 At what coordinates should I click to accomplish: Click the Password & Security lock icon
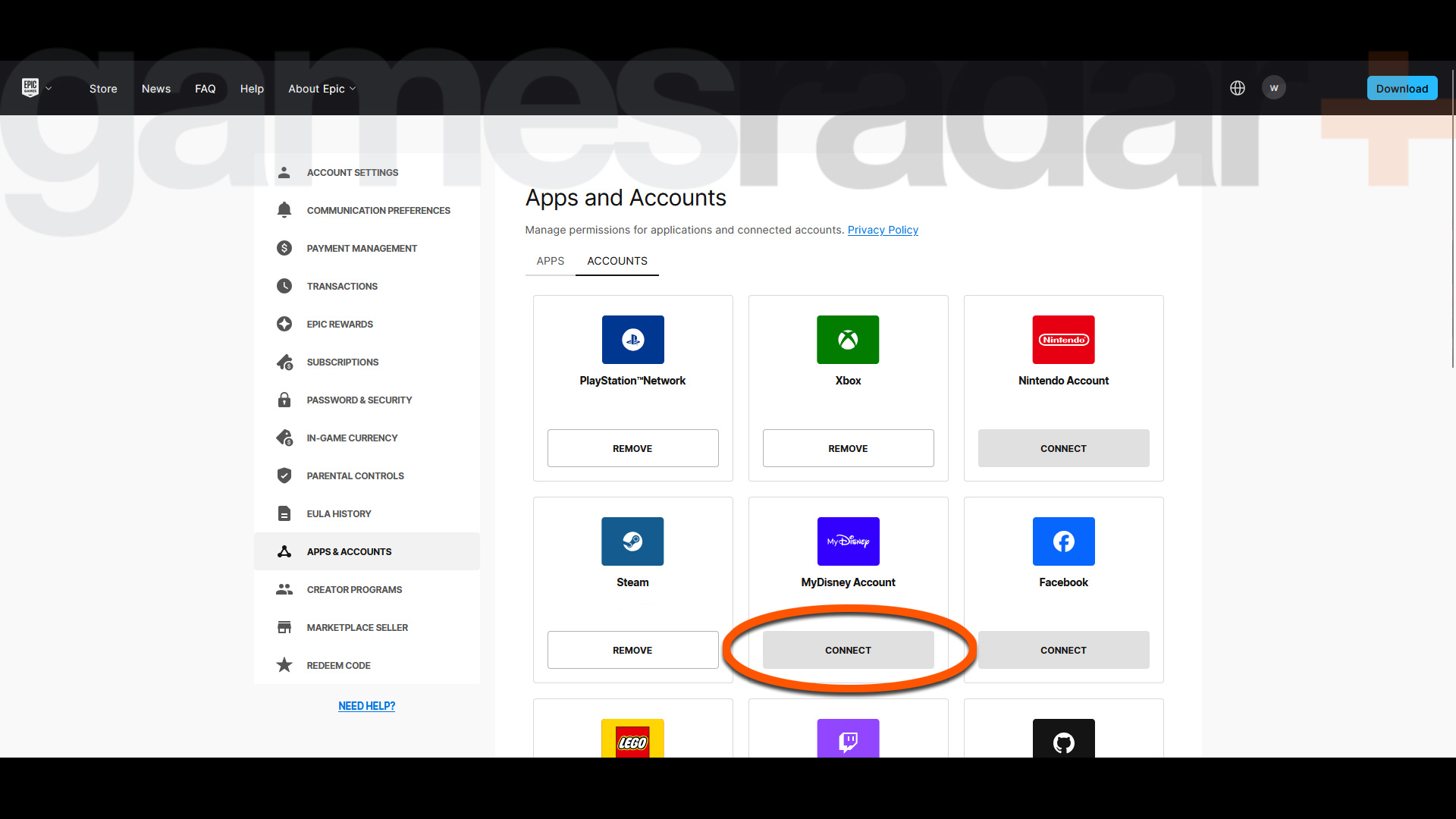(284, 400)
